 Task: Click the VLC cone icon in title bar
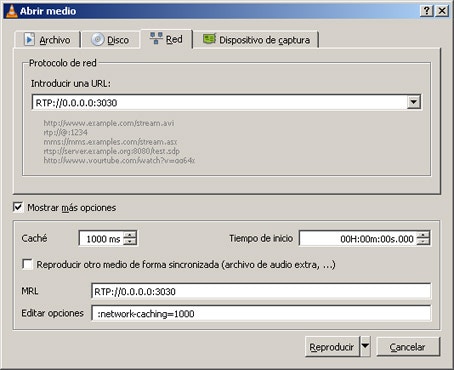[11, 11]
